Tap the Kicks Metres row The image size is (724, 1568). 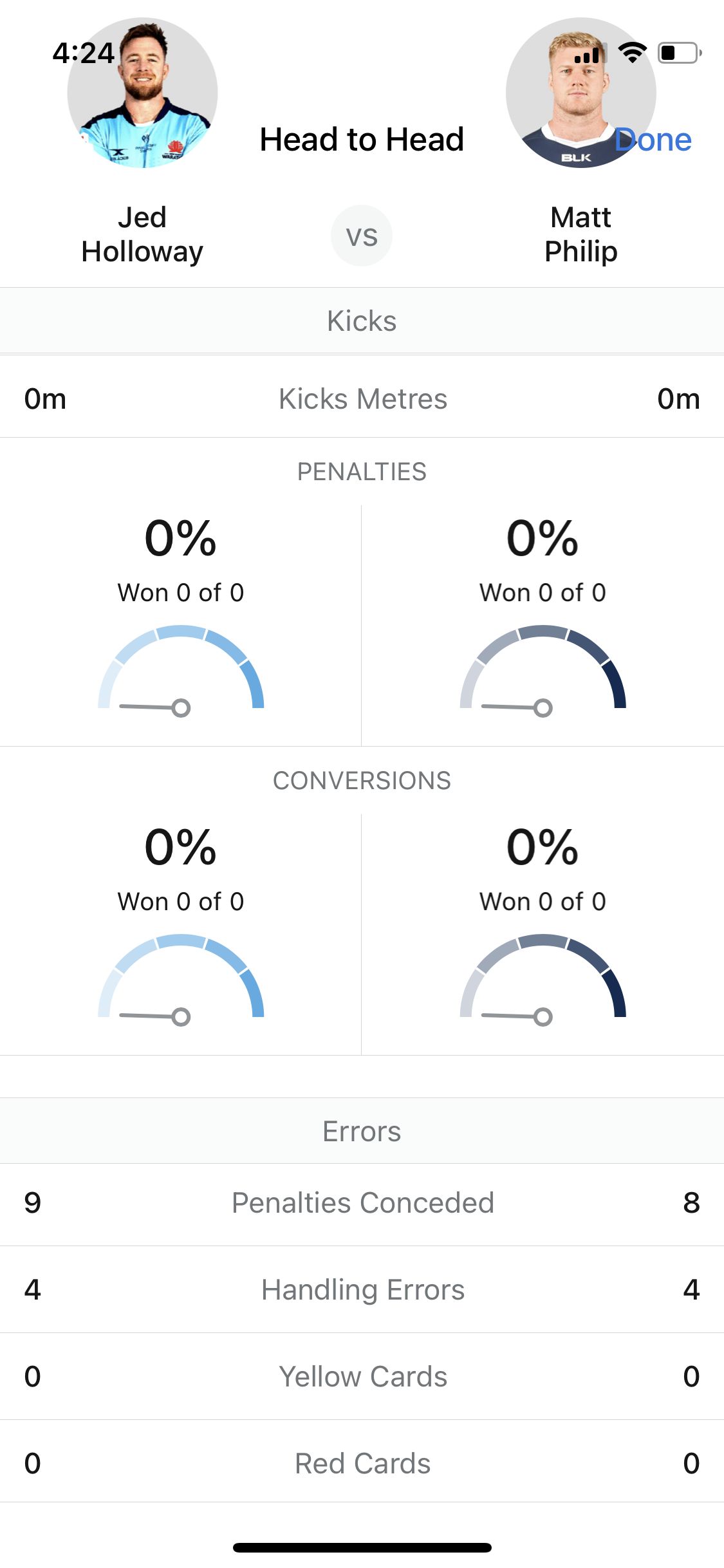(362, 398)
